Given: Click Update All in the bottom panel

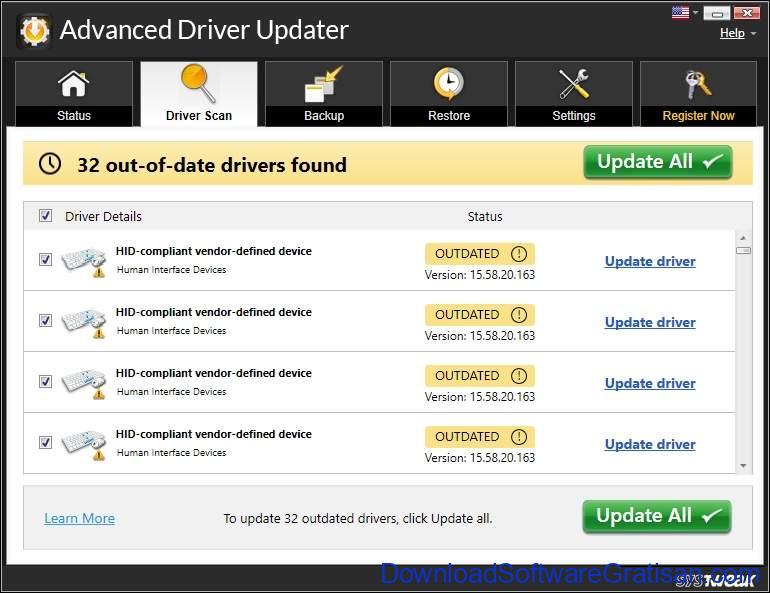Looking at the screenshot, I should click(x=657, y=516).
